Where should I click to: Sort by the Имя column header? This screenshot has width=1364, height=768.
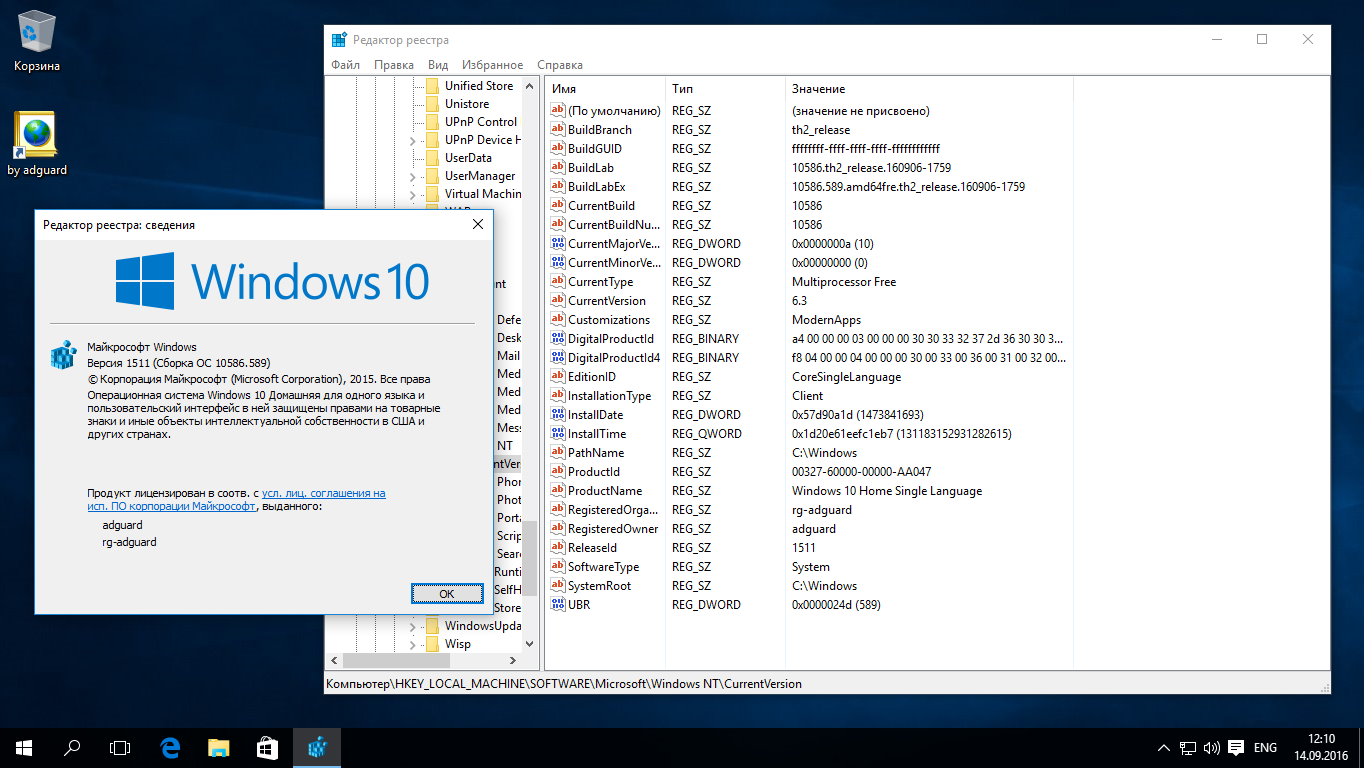(605, 89)
